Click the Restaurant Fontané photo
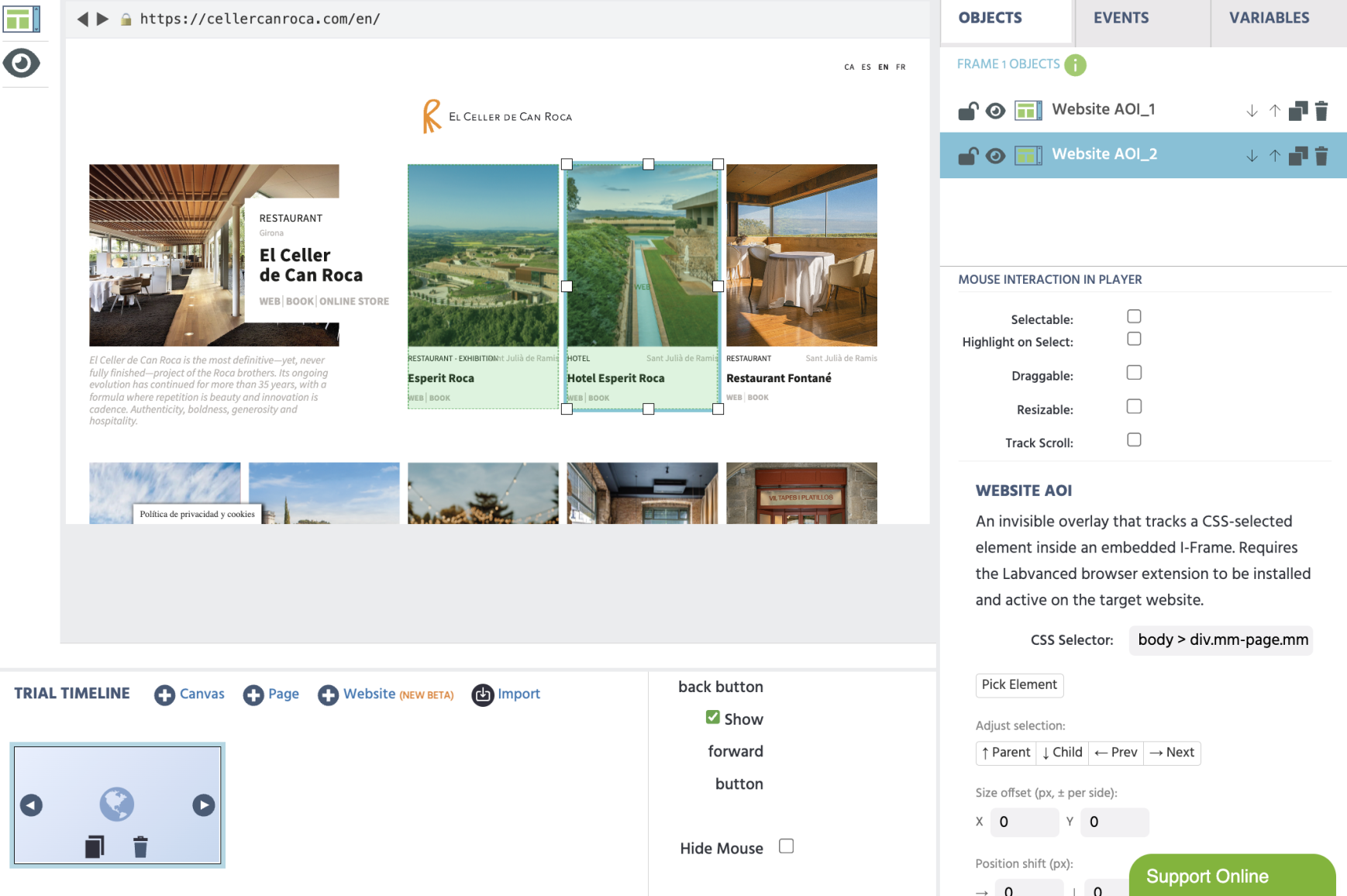The image size is (1347, 896). click(801, 255)
